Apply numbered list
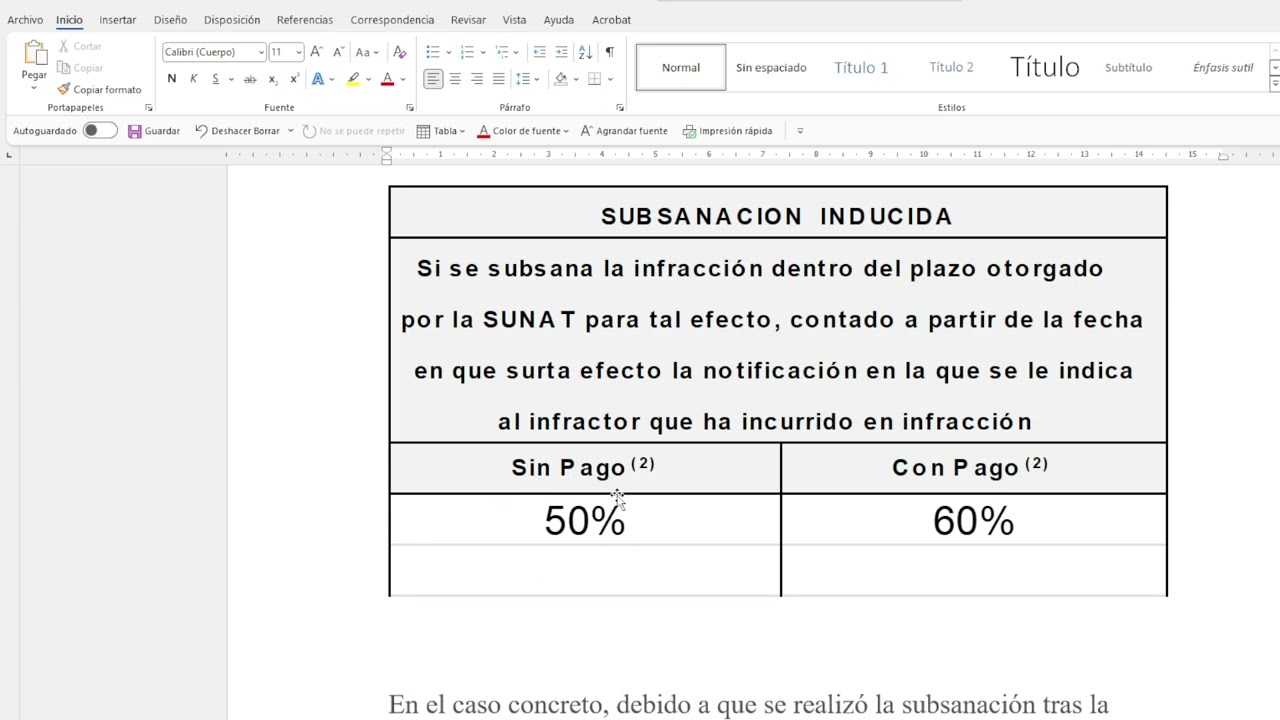The height and width of the screenshot is (720, 1280). [467, 52]
